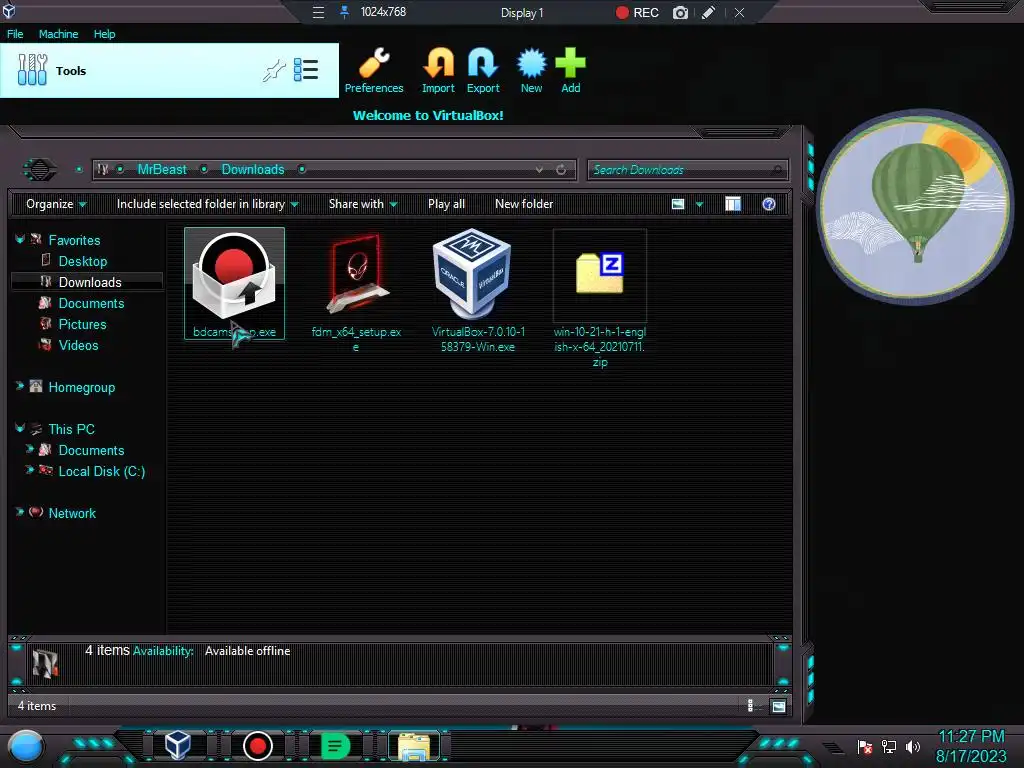Image resolution: width=1024 pixels, height=768 pixels.
Task: Open the Help menu
Action: tap(104, 34)
